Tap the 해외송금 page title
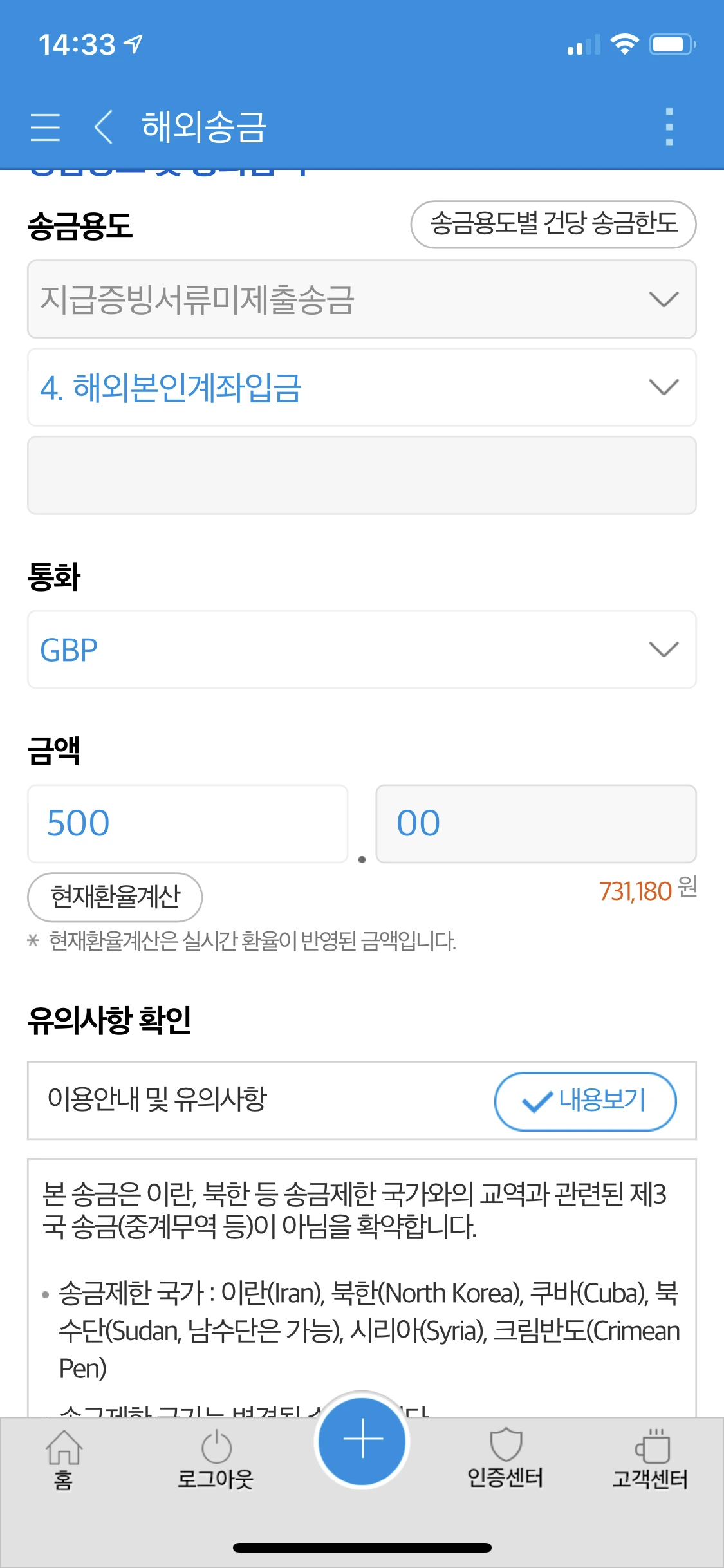 tap(204, 127)
